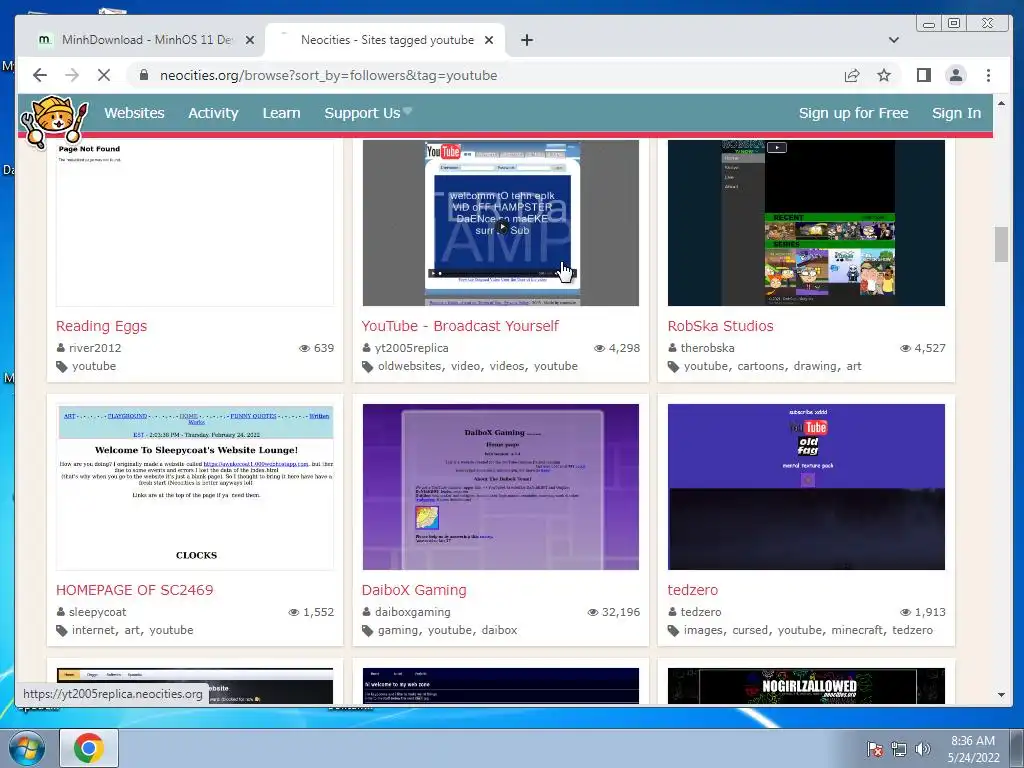Open the daiboxgaming user profile

[413, 612]
